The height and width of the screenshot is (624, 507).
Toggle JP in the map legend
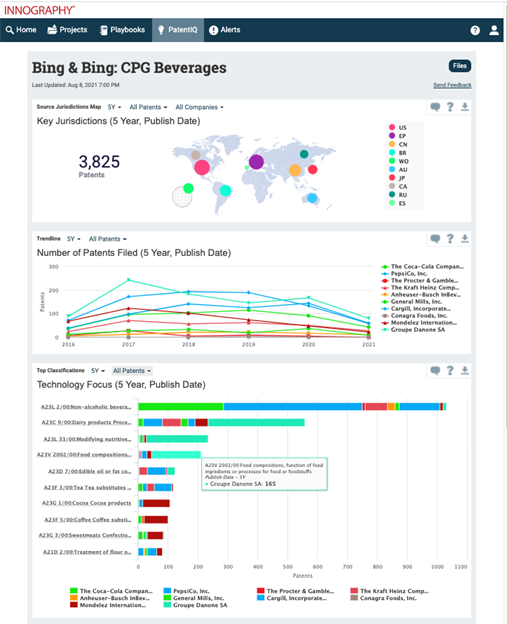pos(397,178)
